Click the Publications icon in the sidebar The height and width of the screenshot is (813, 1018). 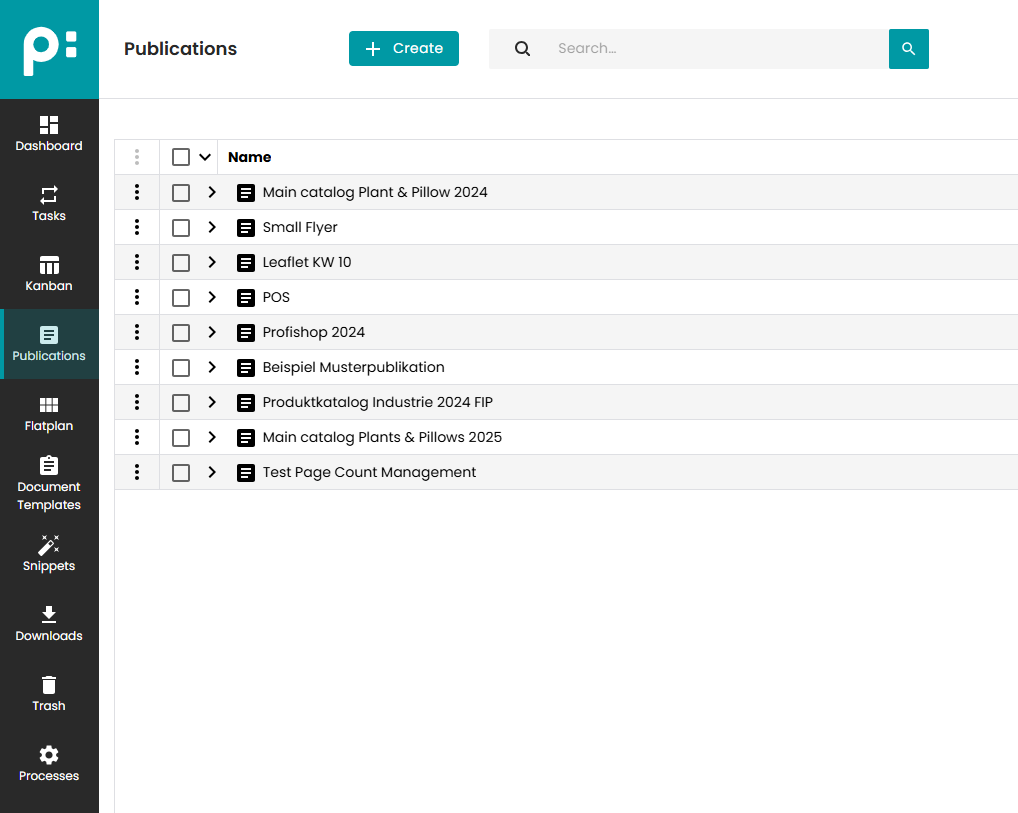point(49,343)
